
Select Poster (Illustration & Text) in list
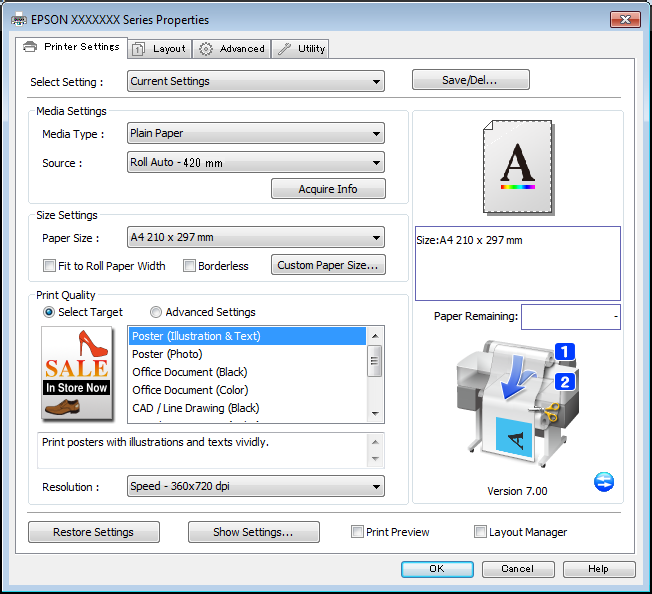[x=247, y=336]
